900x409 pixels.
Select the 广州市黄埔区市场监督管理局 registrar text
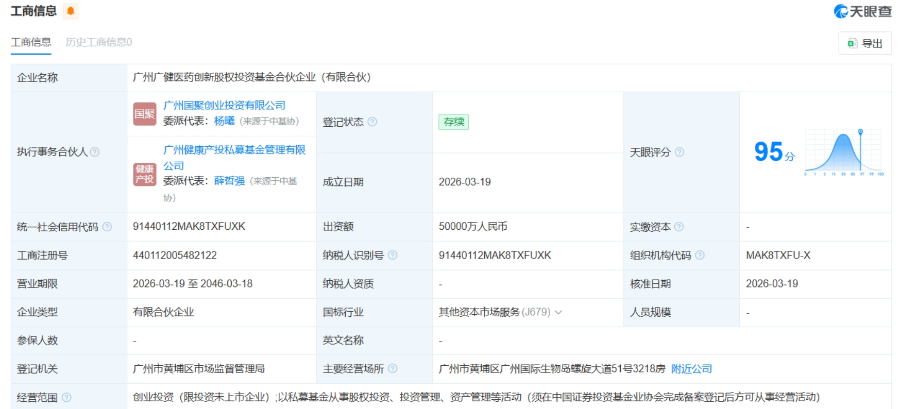(x=199, y=369)
